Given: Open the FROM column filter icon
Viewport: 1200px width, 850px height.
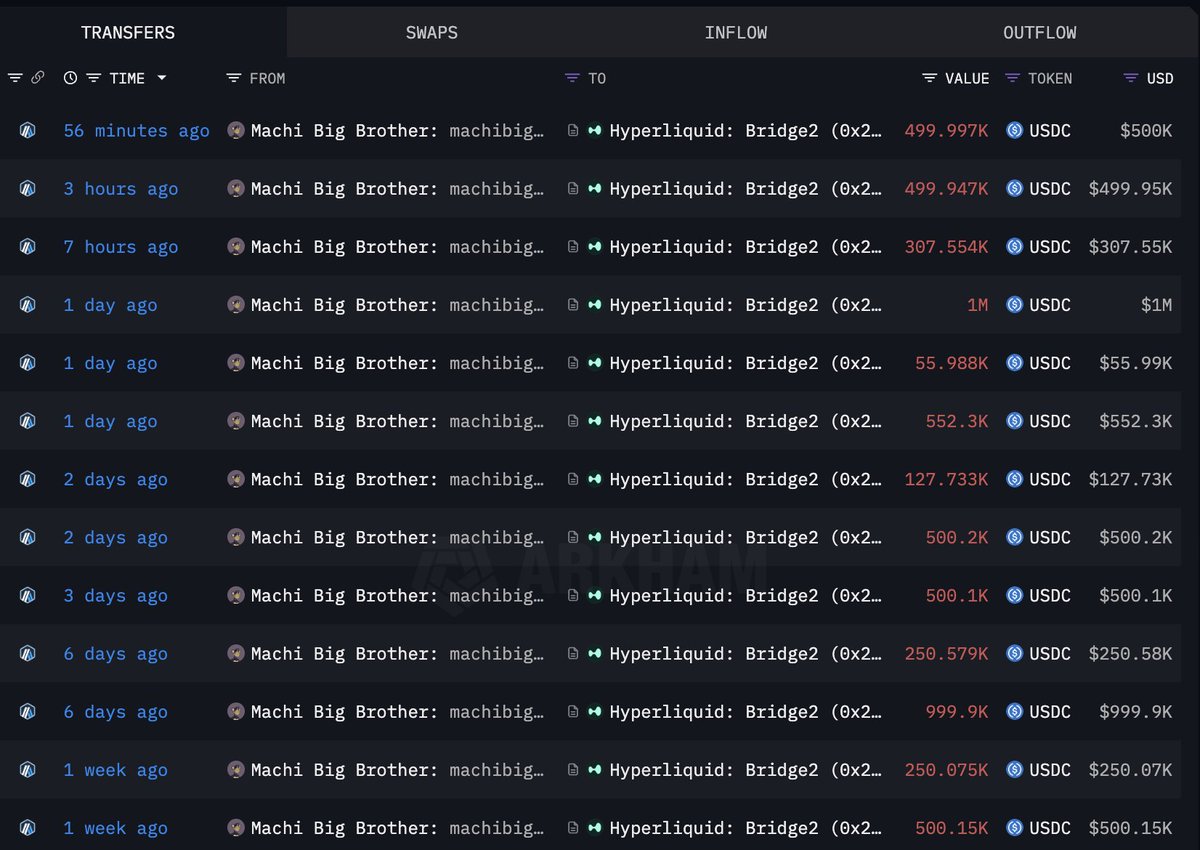Looking at the screenshot, I should point(234,78).
